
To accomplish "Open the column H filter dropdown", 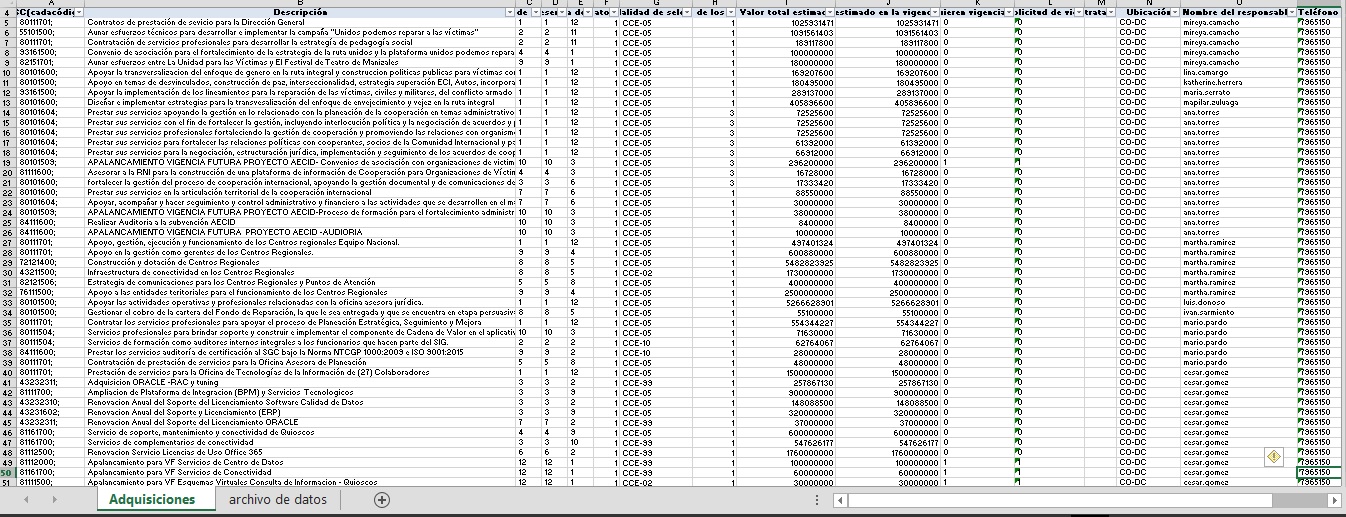I will 731,12.
